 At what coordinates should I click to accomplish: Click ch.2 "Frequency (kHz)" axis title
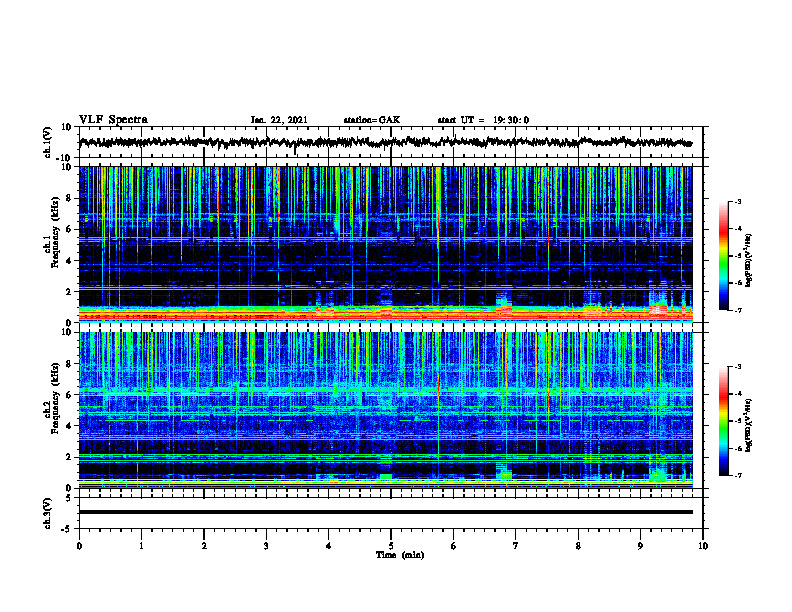(x=55, y=398)
